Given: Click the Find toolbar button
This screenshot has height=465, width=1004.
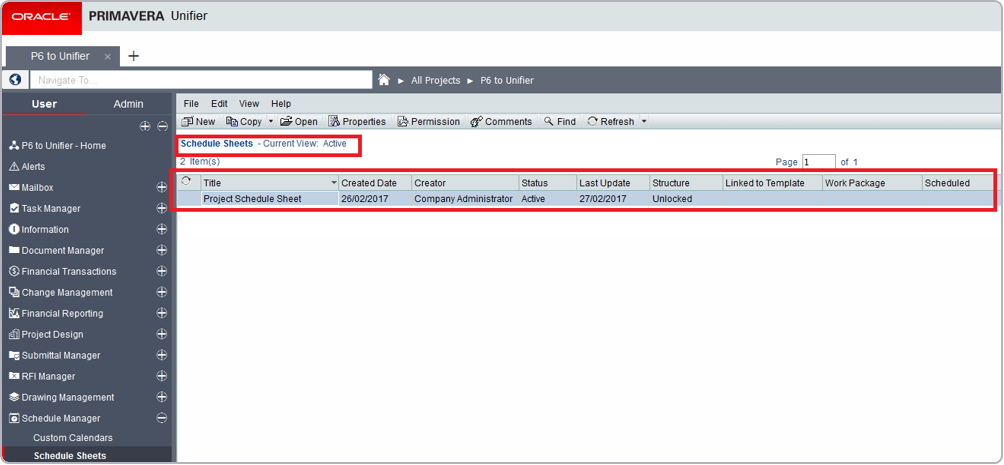Looking at the screenshot, I should point(560,121).
